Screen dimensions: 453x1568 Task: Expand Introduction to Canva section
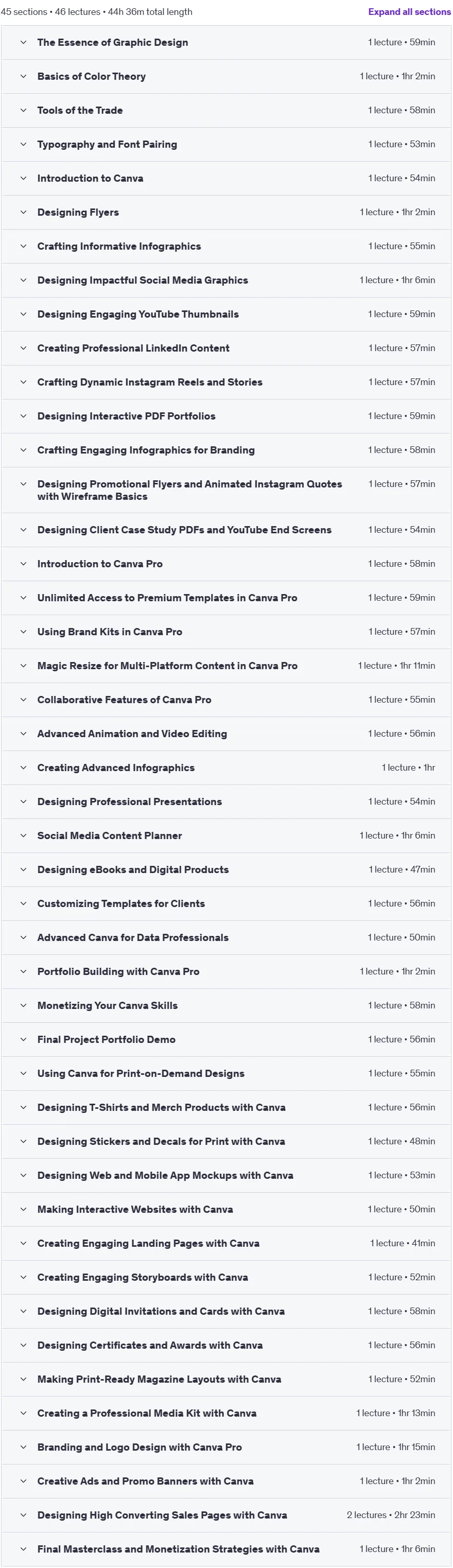point(226,178)
